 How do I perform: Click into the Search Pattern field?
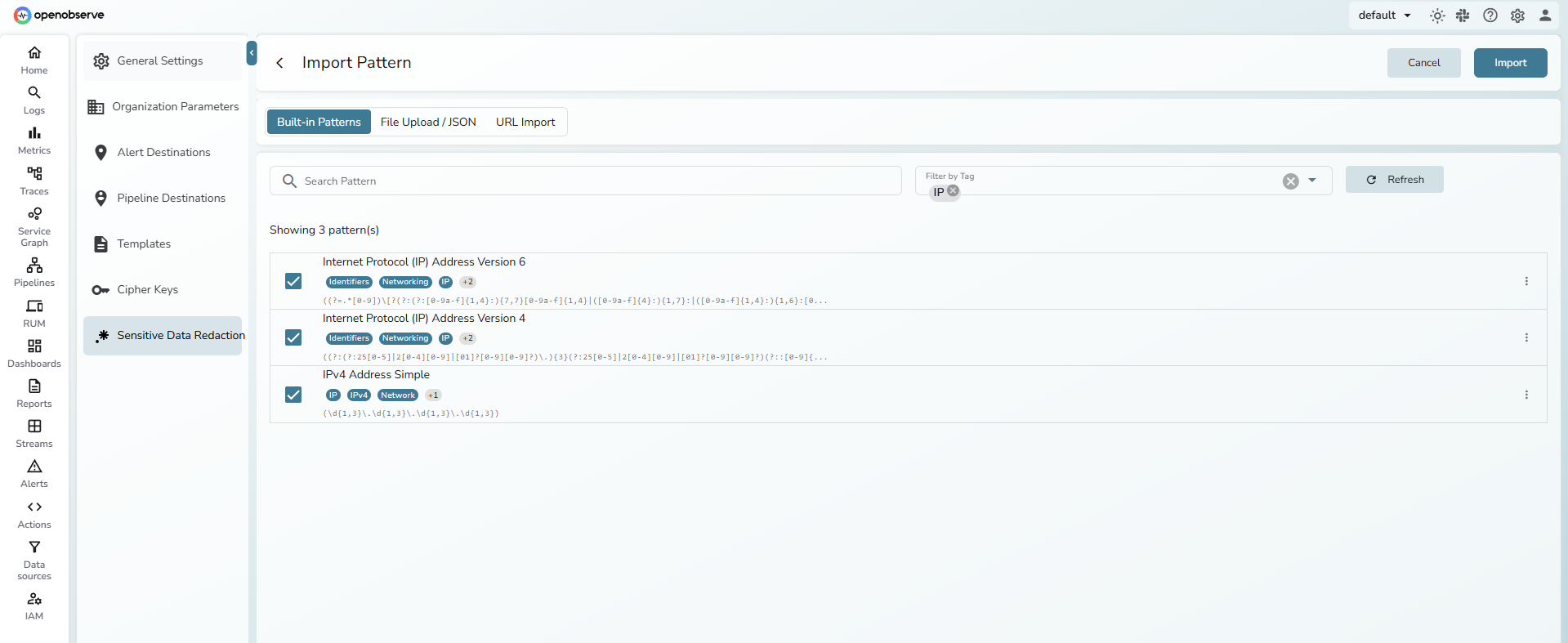[596, 181]
